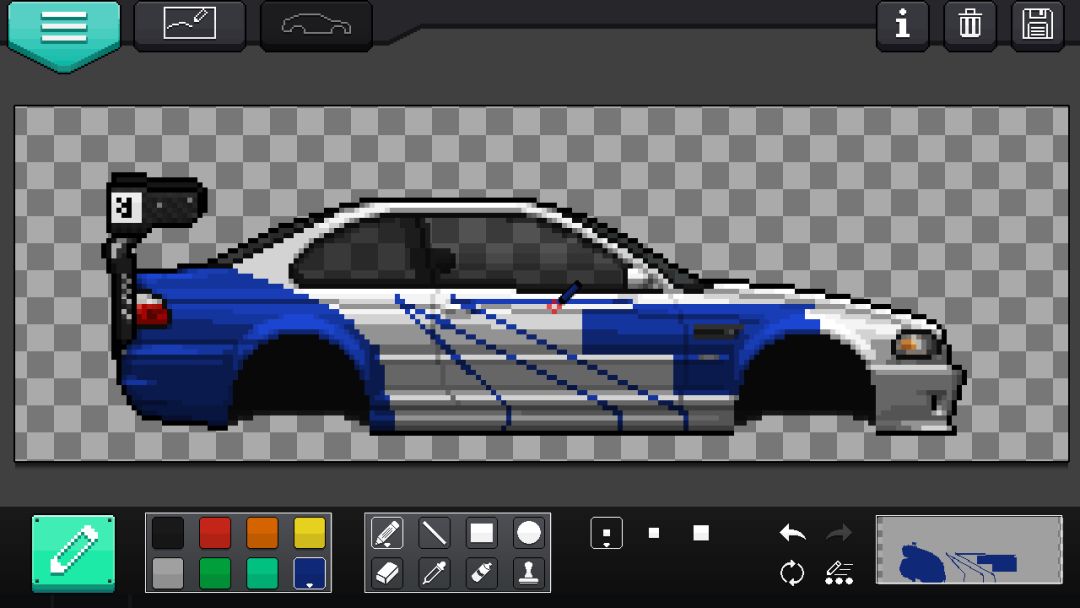1080x608 pixels.
Task: Pick the dark green color swatch
Action: click(215, 573)
